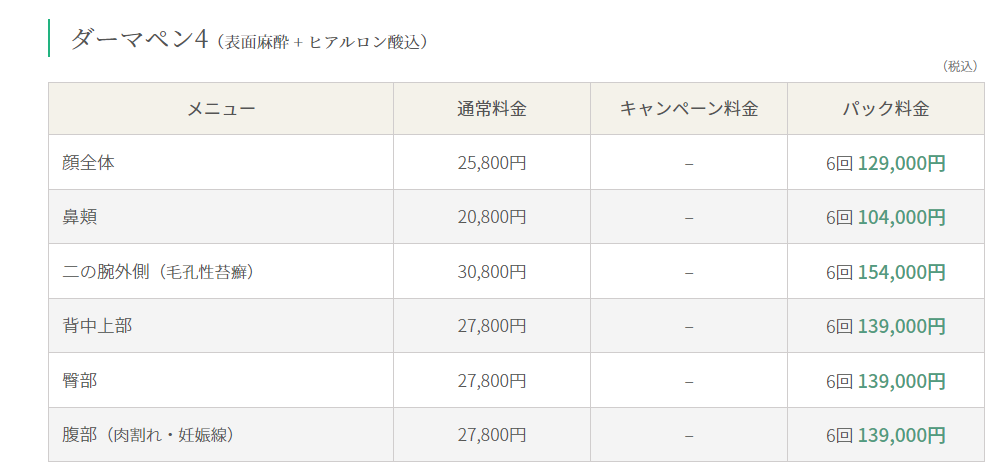Select the 139,000円 pack price for 腹部

pyautogui.click(x=901, y=436)
